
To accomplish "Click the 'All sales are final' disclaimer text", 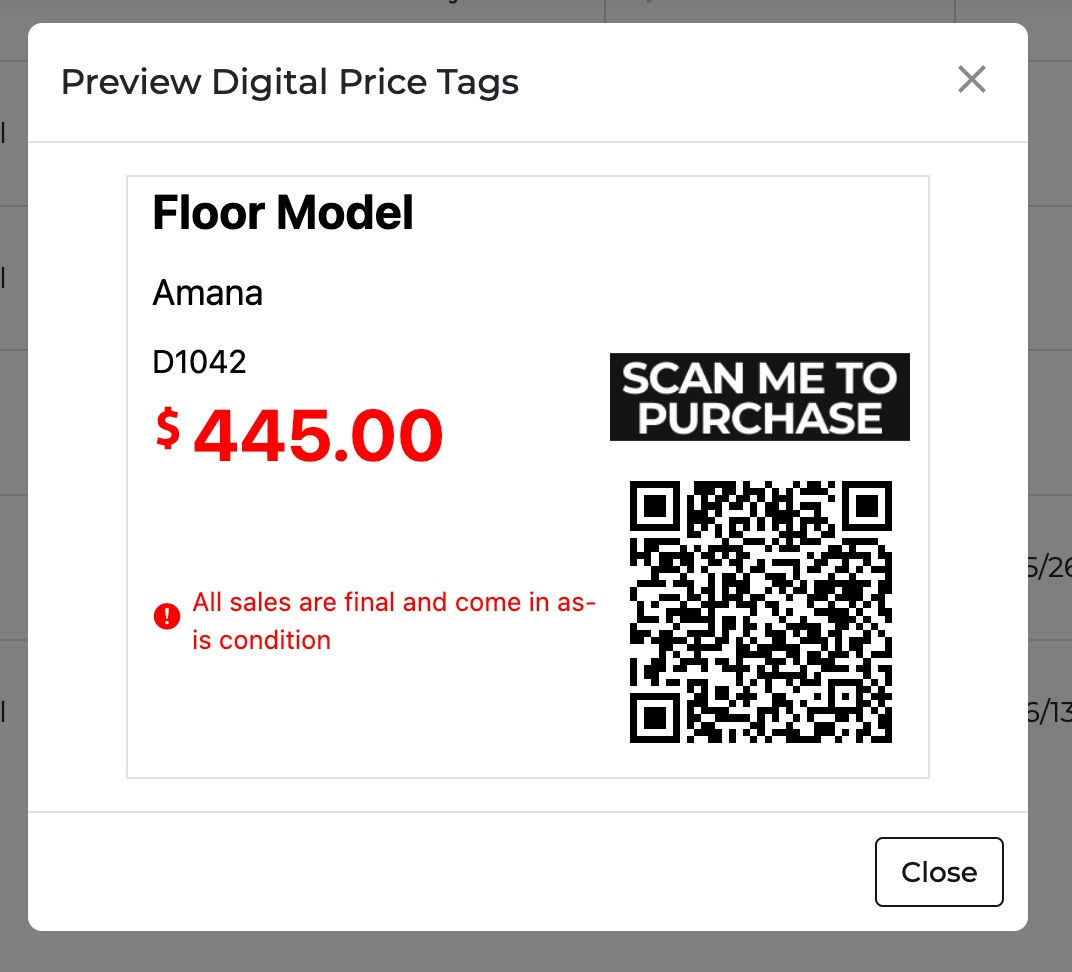I will click(x=394, y=603).
